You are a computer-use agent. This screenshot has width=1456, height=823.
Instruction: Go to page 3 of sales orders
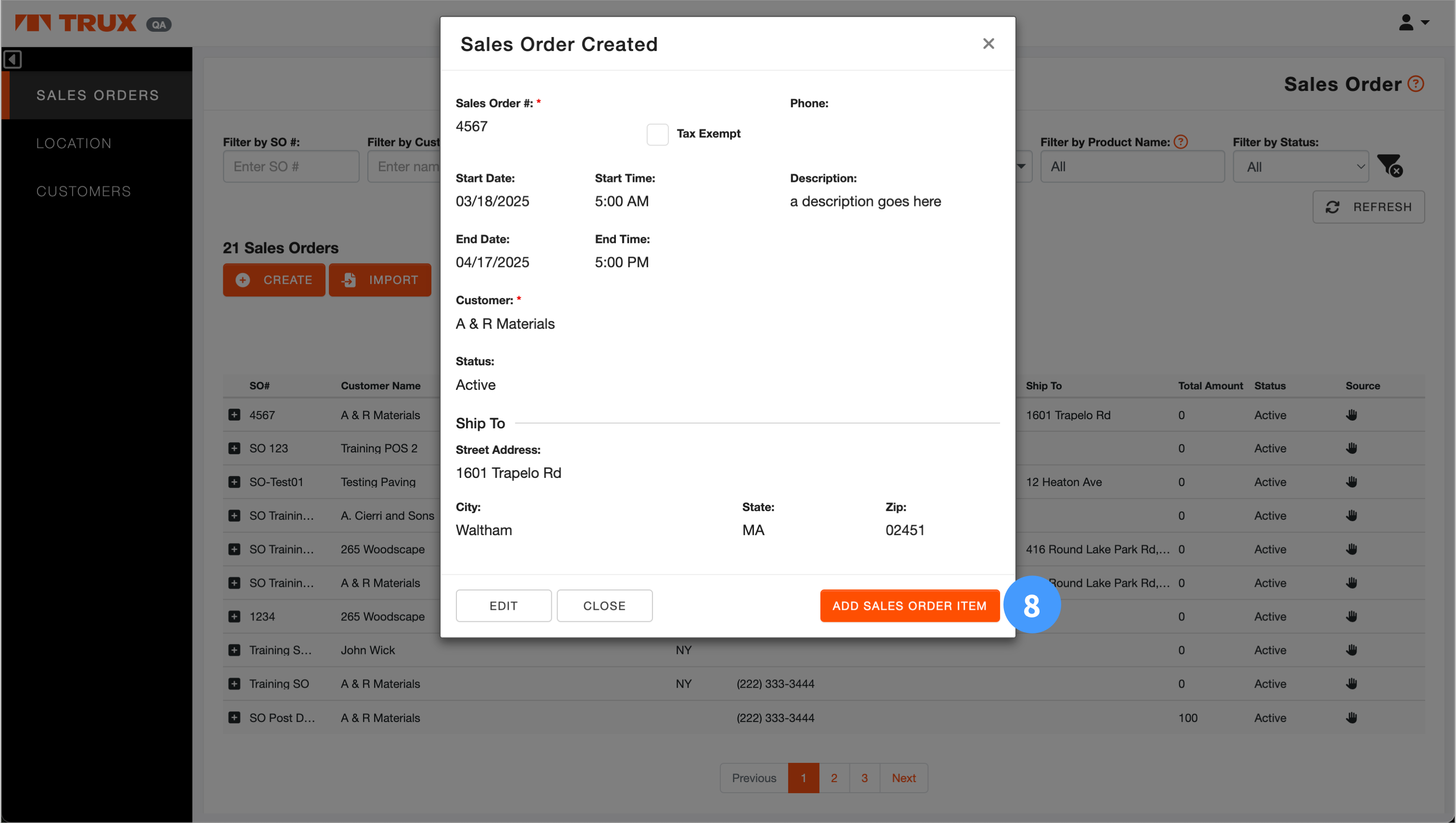coord(864,778)
